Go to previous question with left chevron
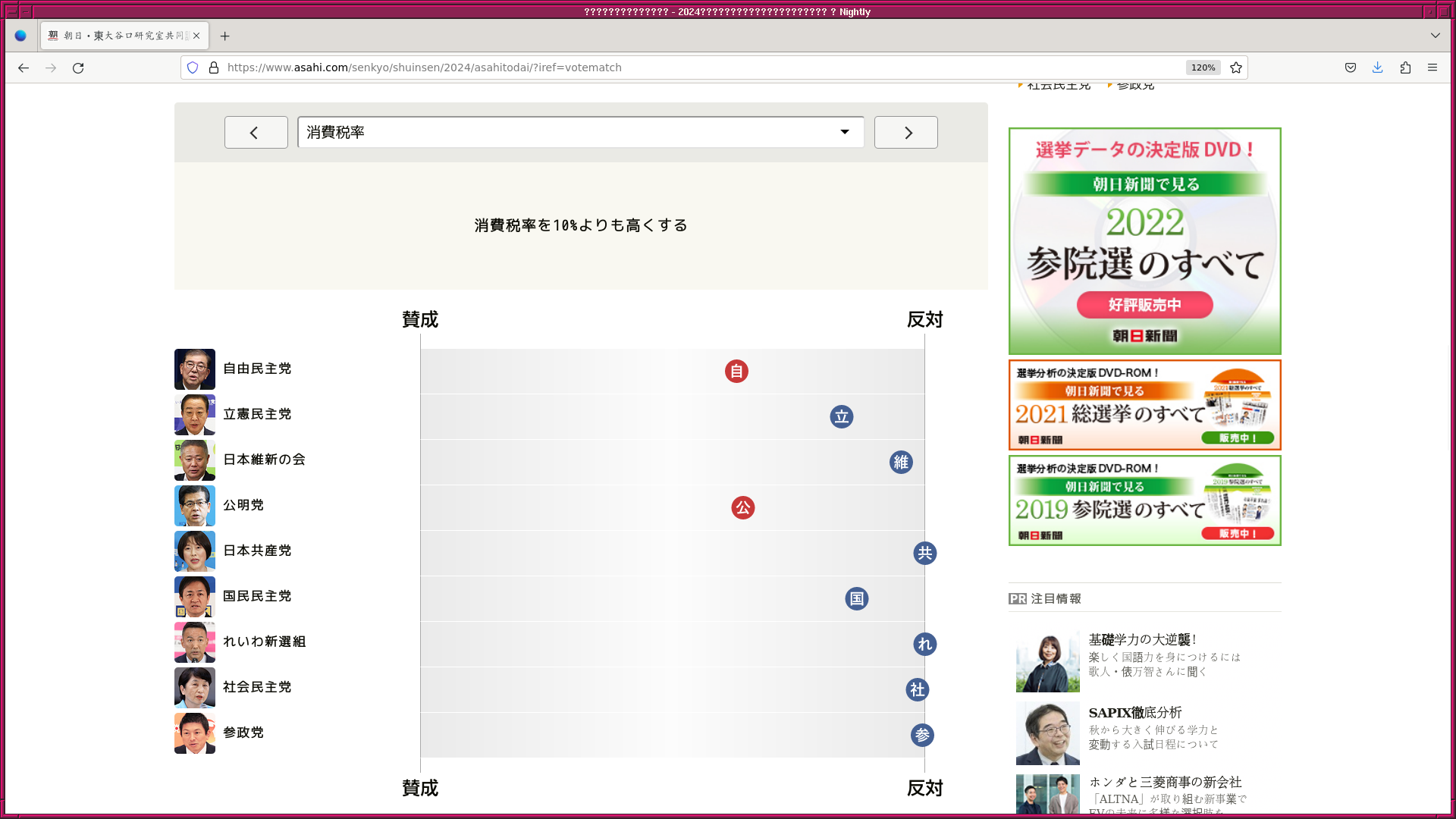The height and width of the screenshot is (819, 1456). [256, 132]
